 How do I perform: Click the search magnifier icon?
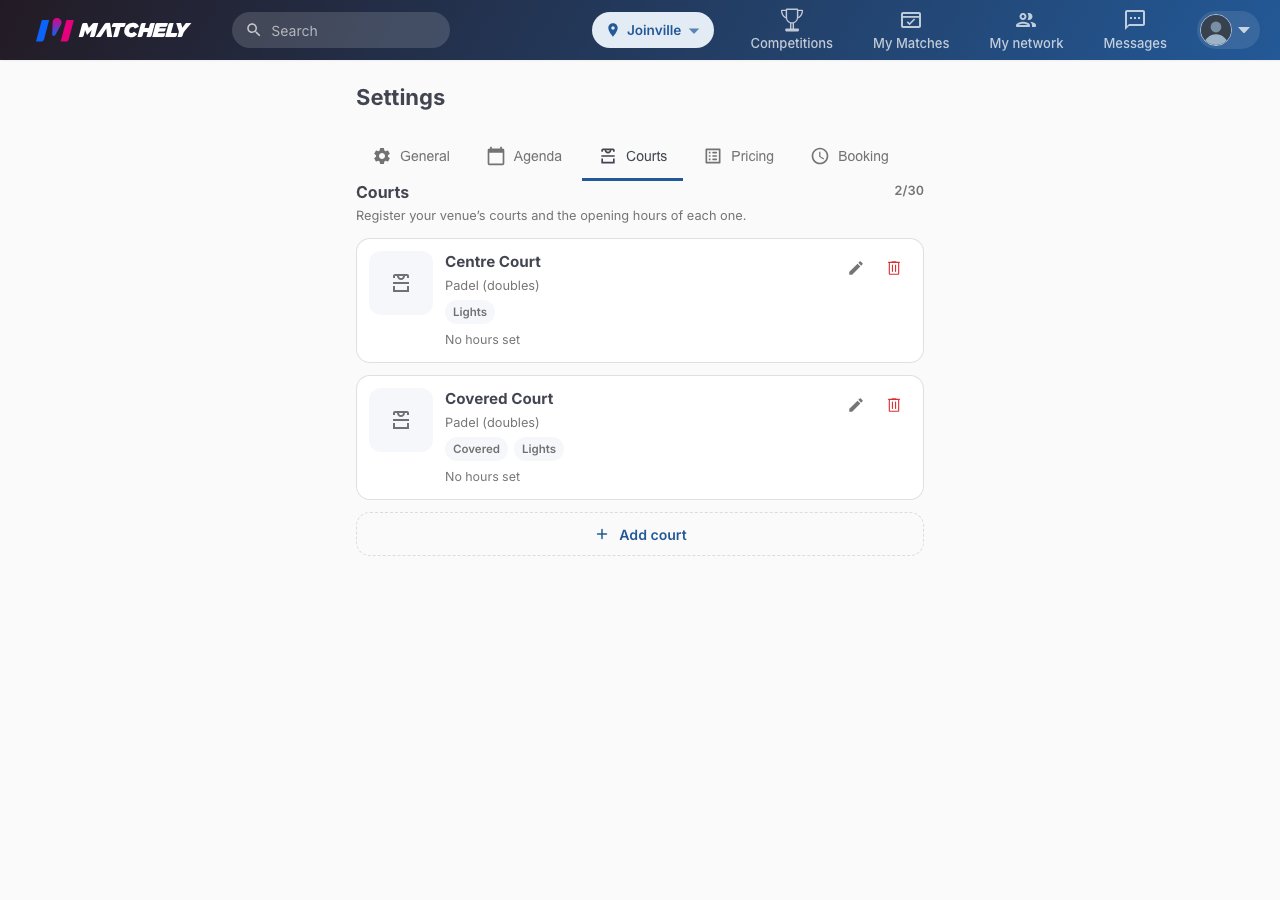[x=254, y=30]
